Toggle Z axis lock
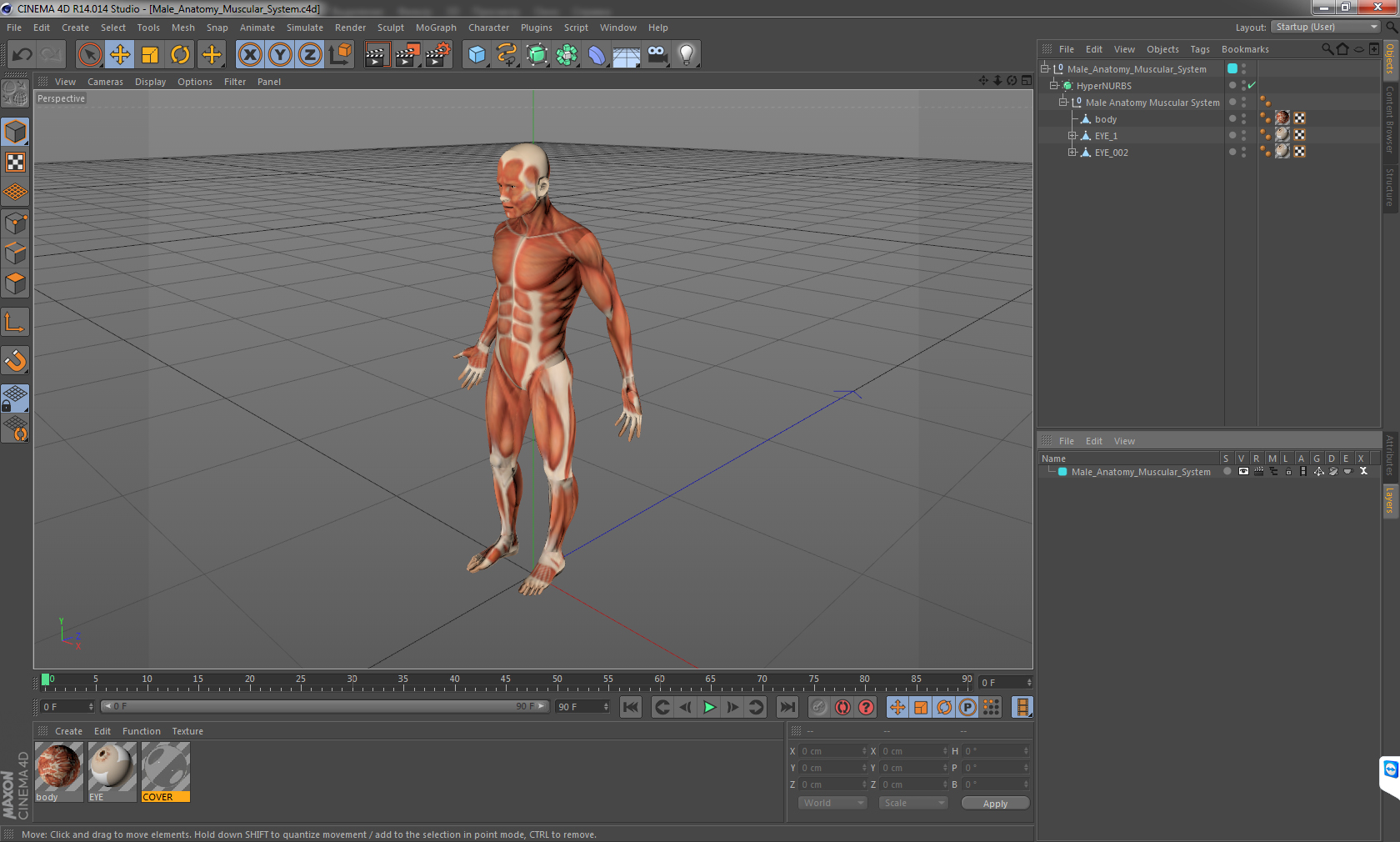Viewport: 1400px width, 842px height. click(x=310, y=55)
